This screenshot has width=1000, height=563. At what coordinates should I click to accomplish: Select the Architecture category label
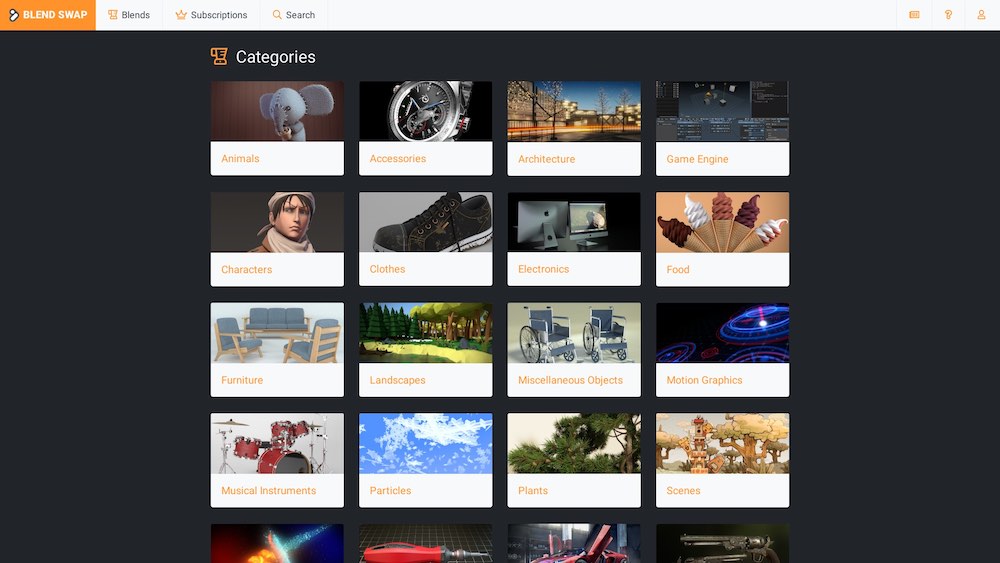(x=546, y=159)
